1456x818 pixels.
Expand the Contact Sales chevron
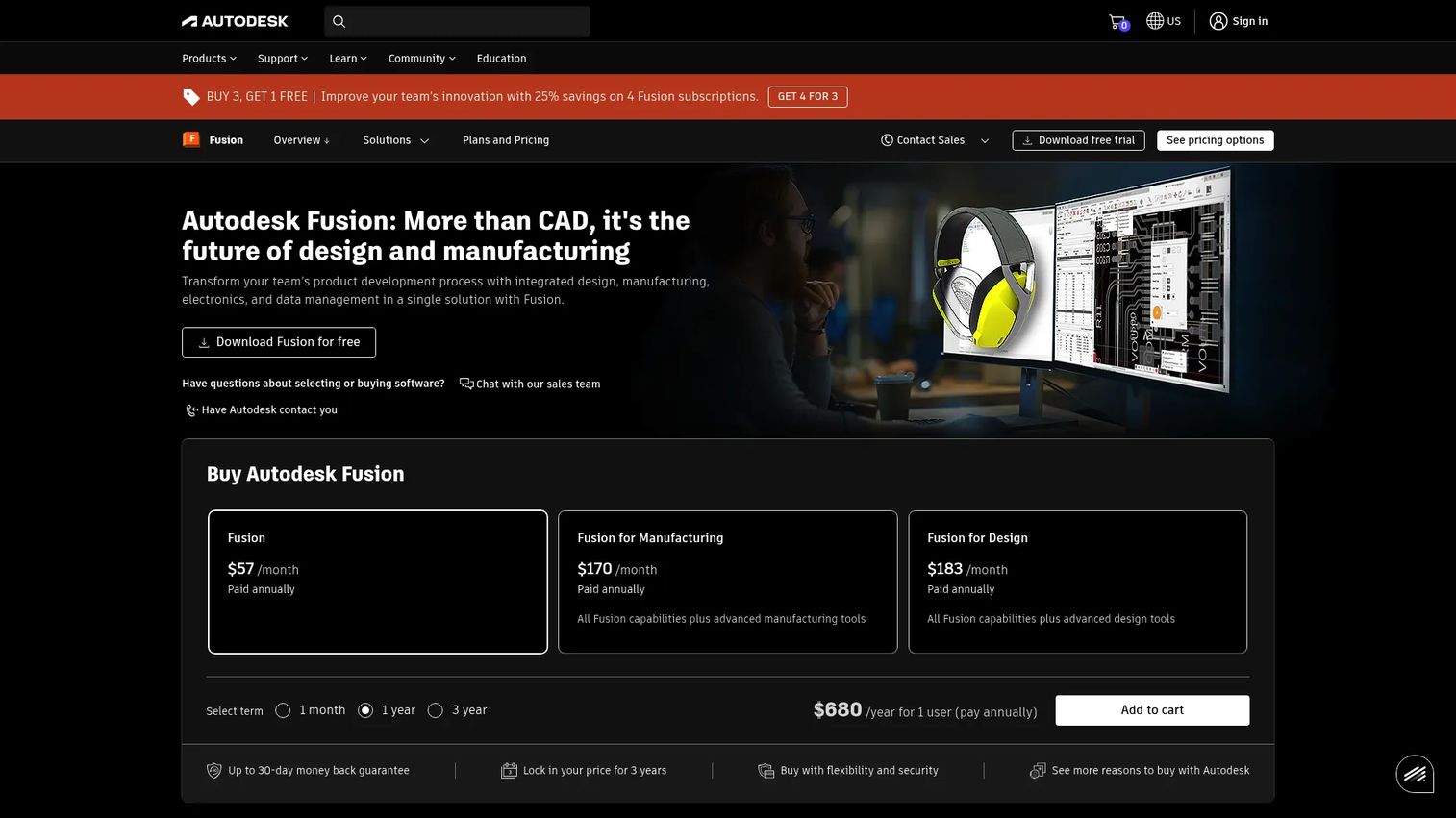(985, 140)
